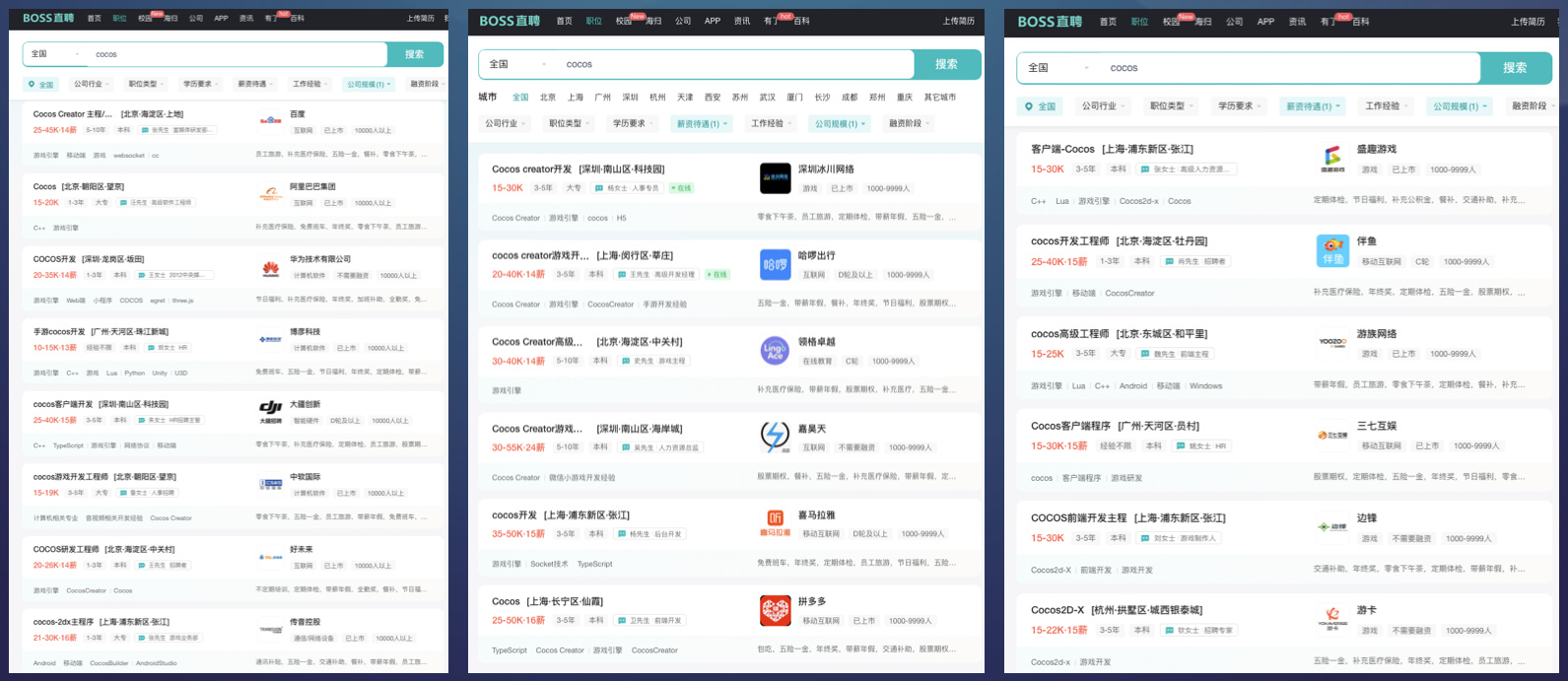The width and height of the screenshot is (1568, 681).
Task: Open 校园 nav item in middle window
Action: coord(623,21)
